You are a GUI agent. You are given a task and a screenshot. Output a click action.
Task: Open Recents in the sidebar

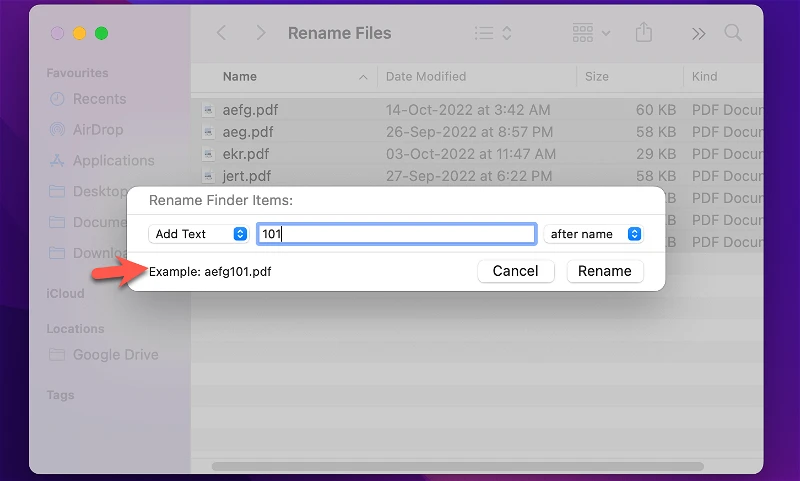99,99
